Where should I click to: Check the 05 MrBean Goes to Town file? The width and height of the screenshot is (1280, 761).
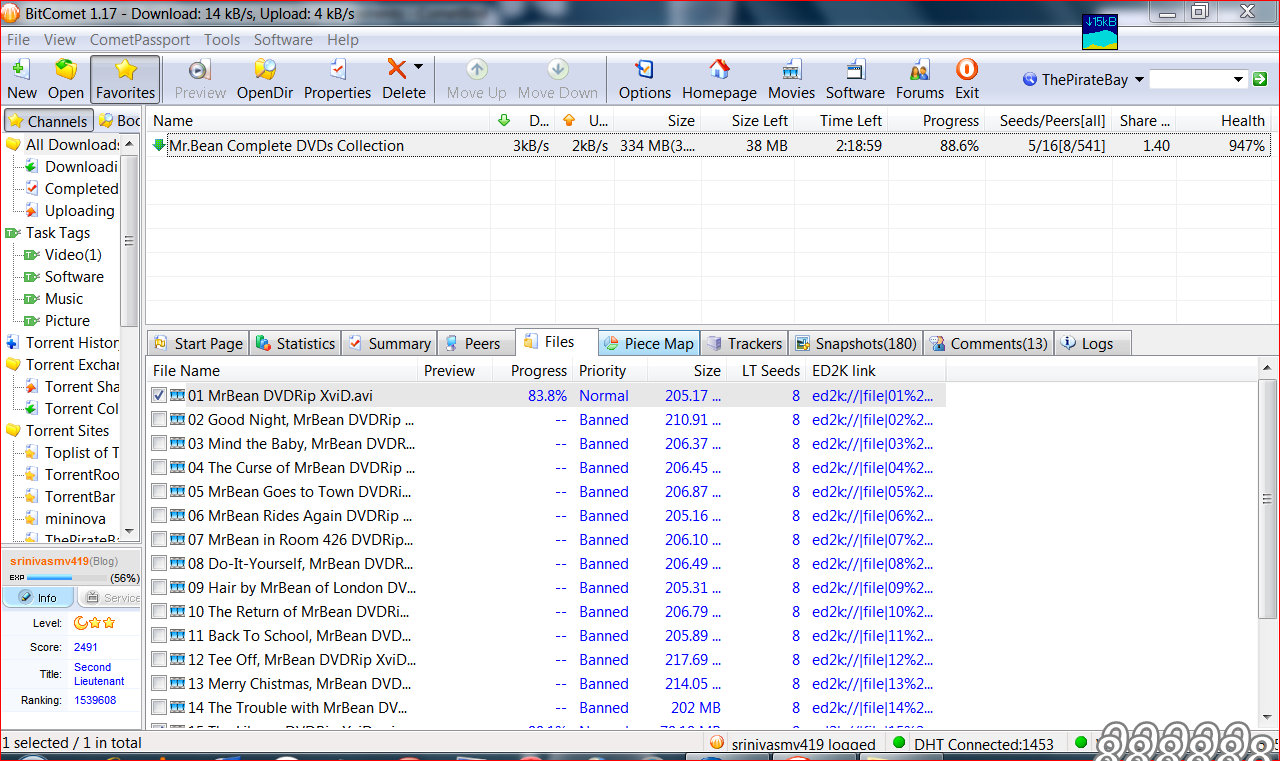coord(159,492)
